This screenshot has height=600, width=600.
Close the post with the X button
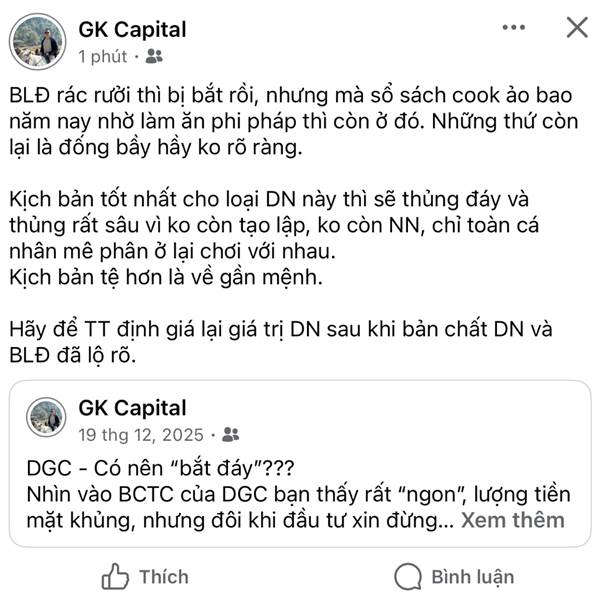[577, 28]
